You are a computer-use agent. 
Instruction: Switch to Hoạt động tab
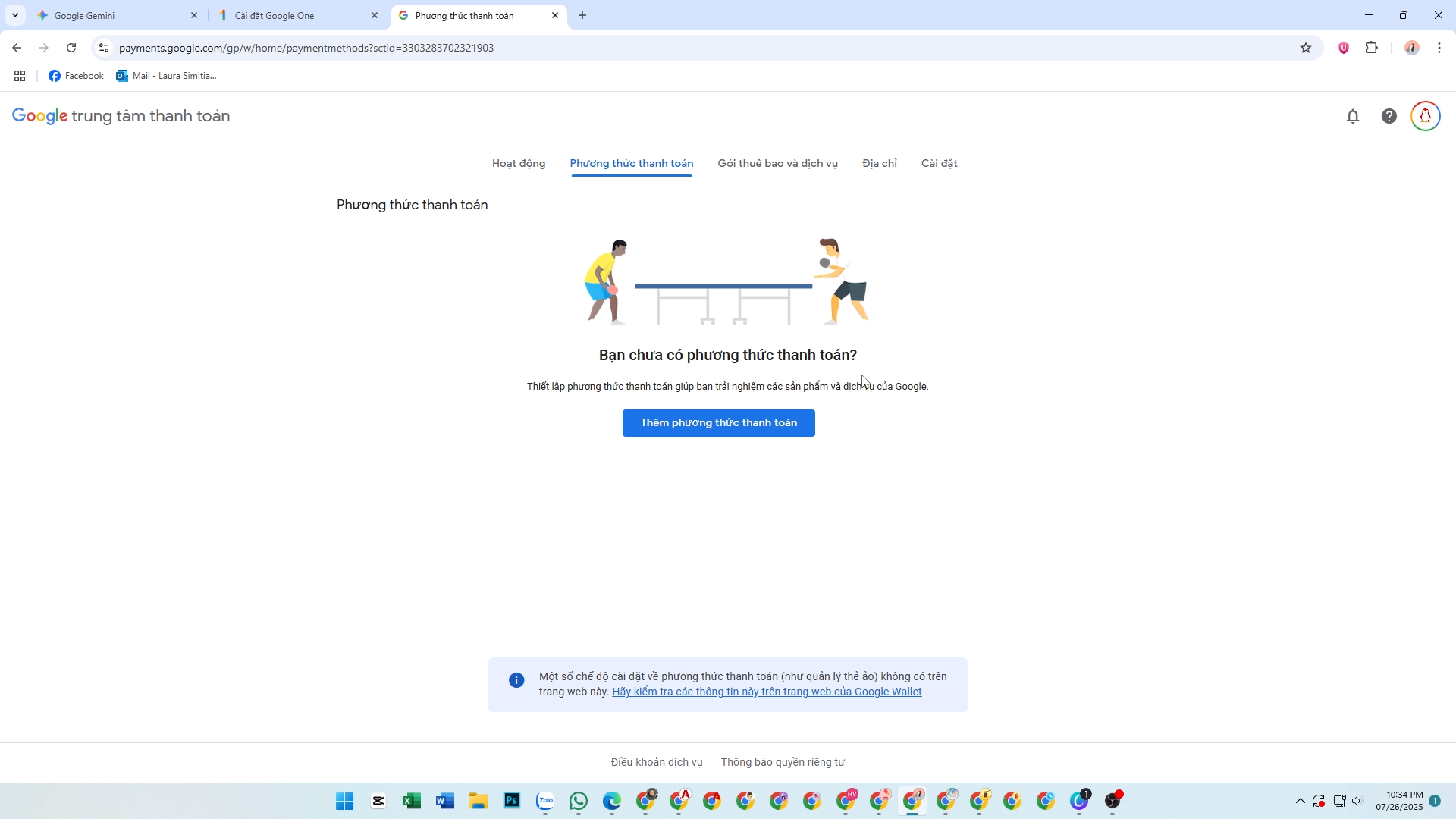tap(519, 163)
